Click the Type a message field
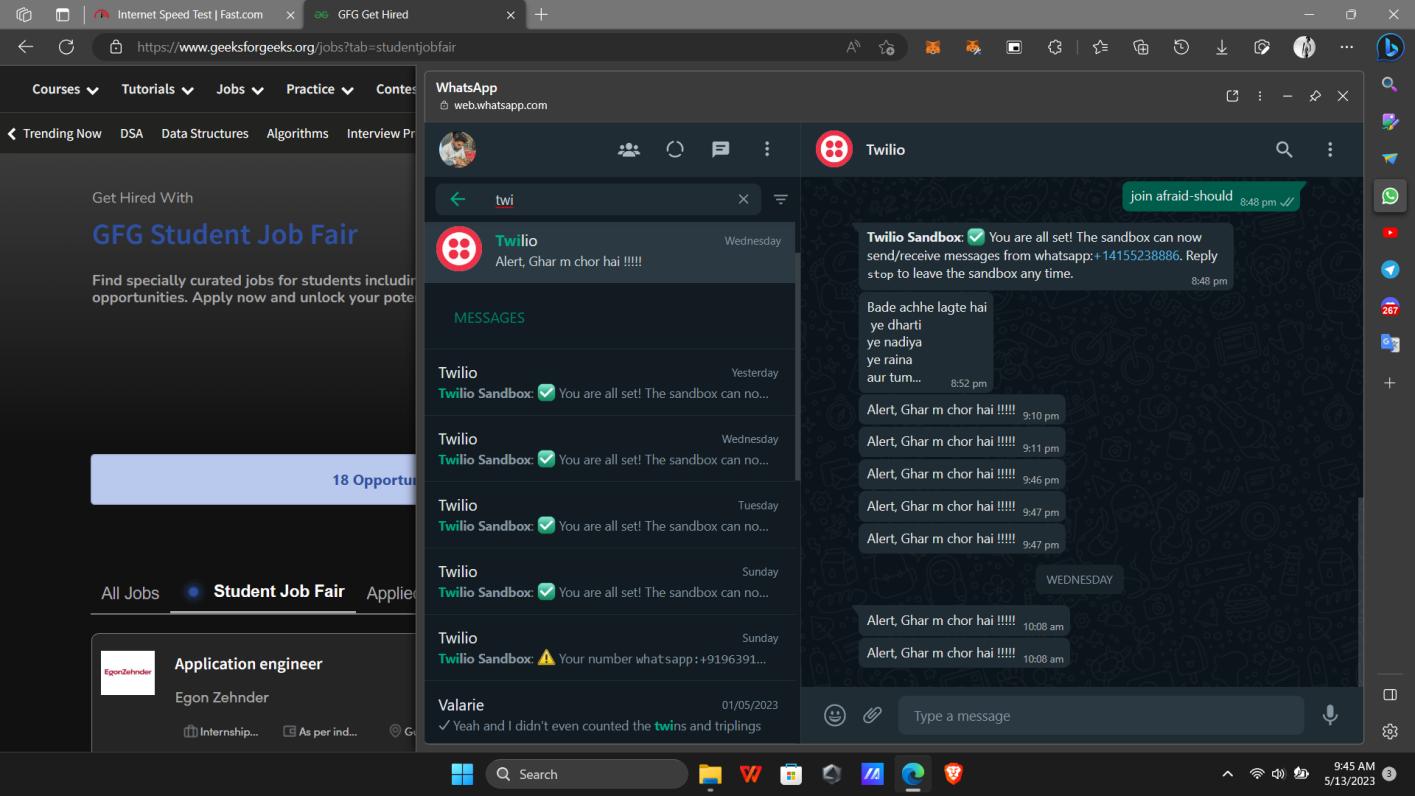This screenshot has width=1415, height=796. click(1101, 715)
